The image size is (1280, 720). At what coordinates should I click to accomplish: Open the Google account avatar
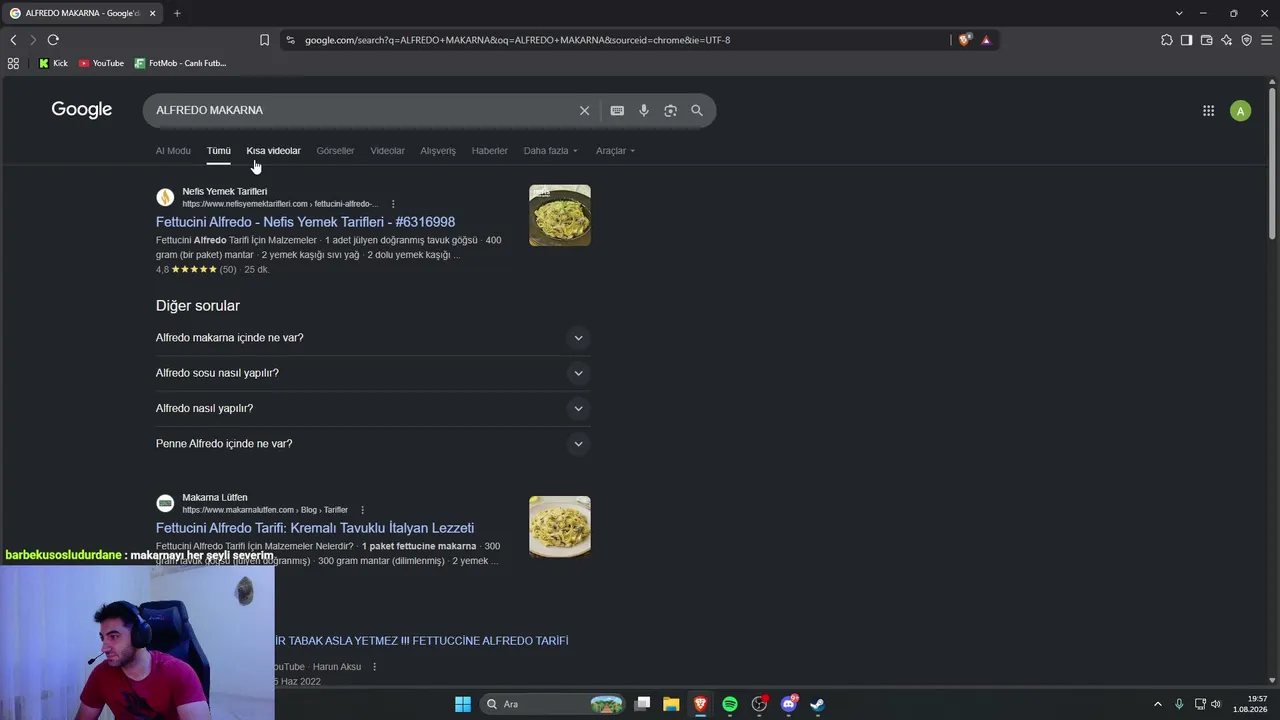[1240, 111]
